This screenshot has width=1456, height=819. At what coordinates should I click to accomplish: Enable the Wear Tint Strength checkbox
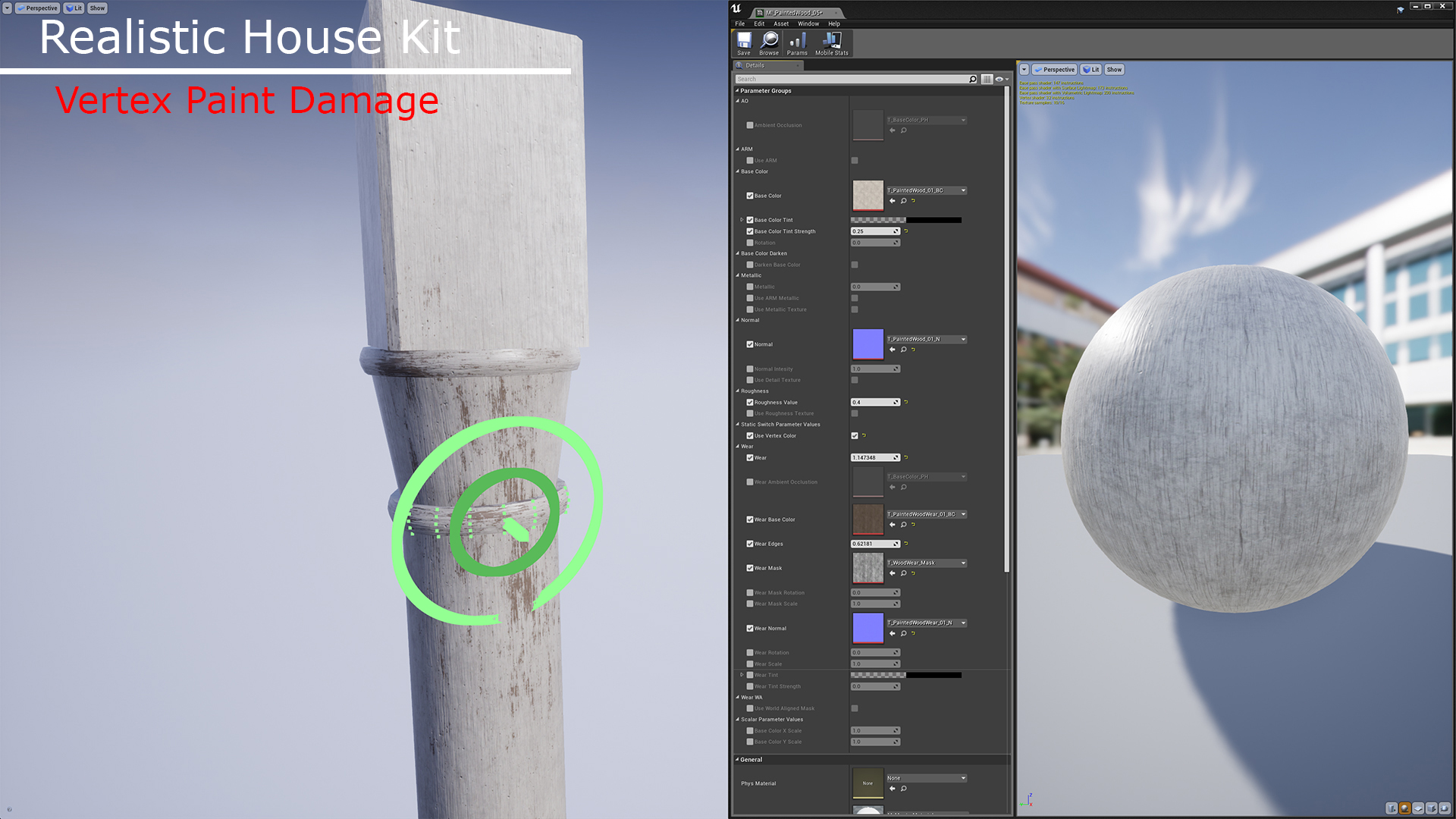coord(750,686)
